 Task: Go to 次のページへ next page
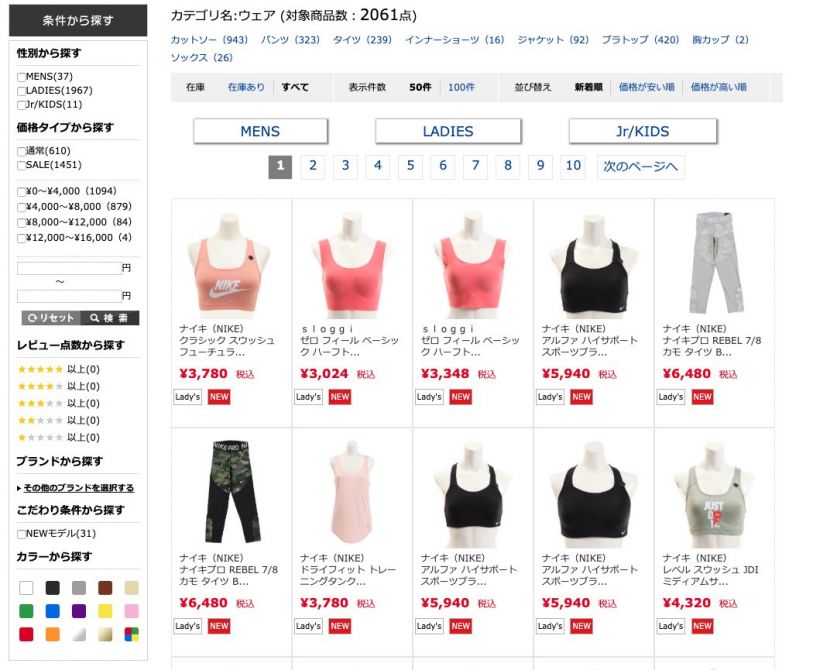pos(640,166)
